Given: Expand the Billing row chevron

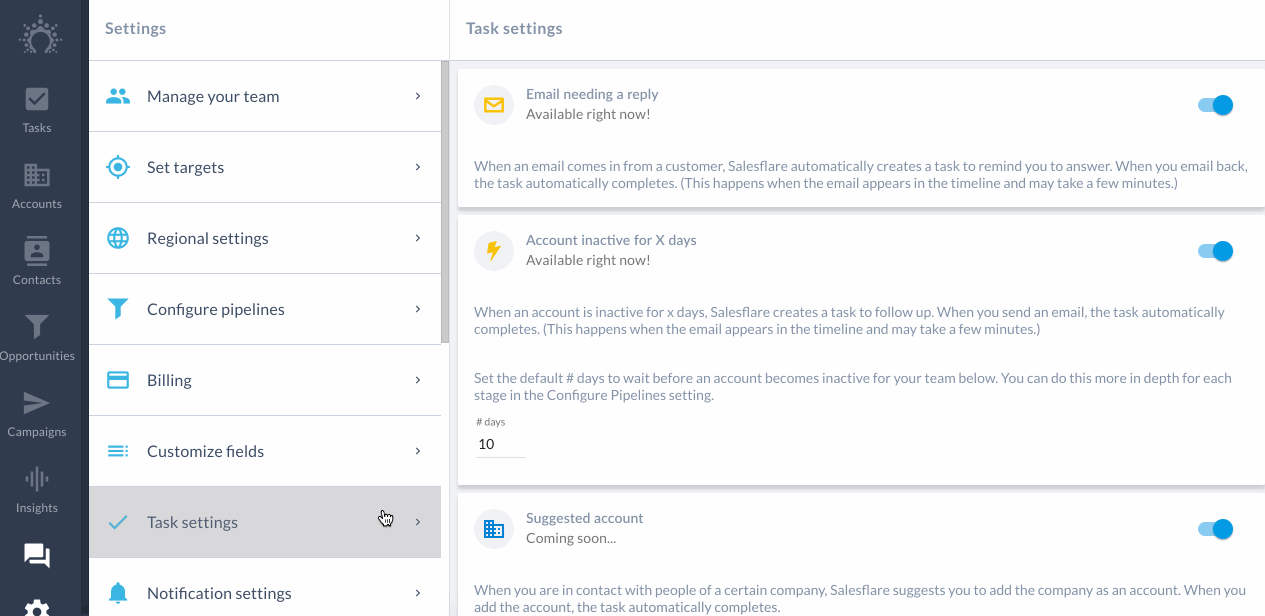Looking at the screenshot, I should (418, 380).
